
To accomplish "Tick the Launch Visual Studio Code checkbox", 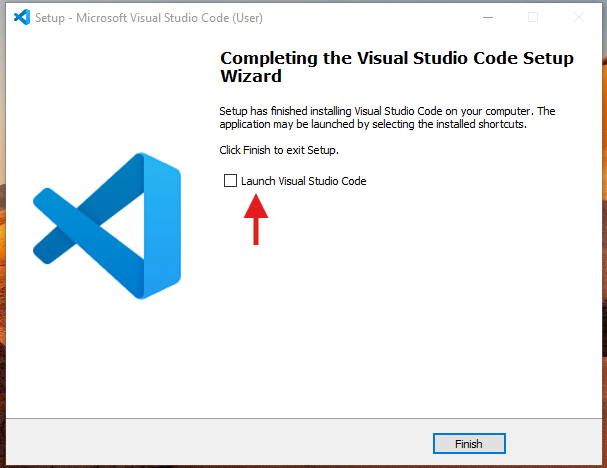I will (230, 180).
